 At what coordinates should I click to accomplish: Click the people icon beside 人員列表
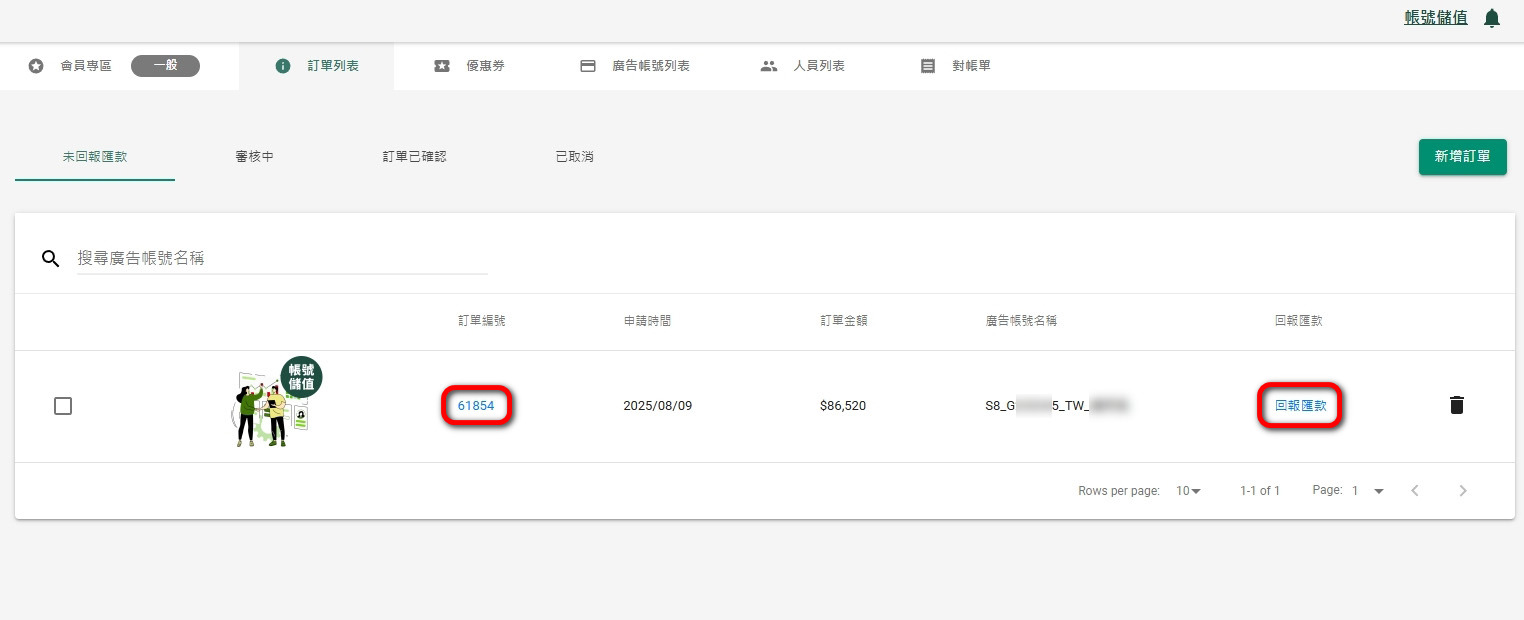pos(768,66)
